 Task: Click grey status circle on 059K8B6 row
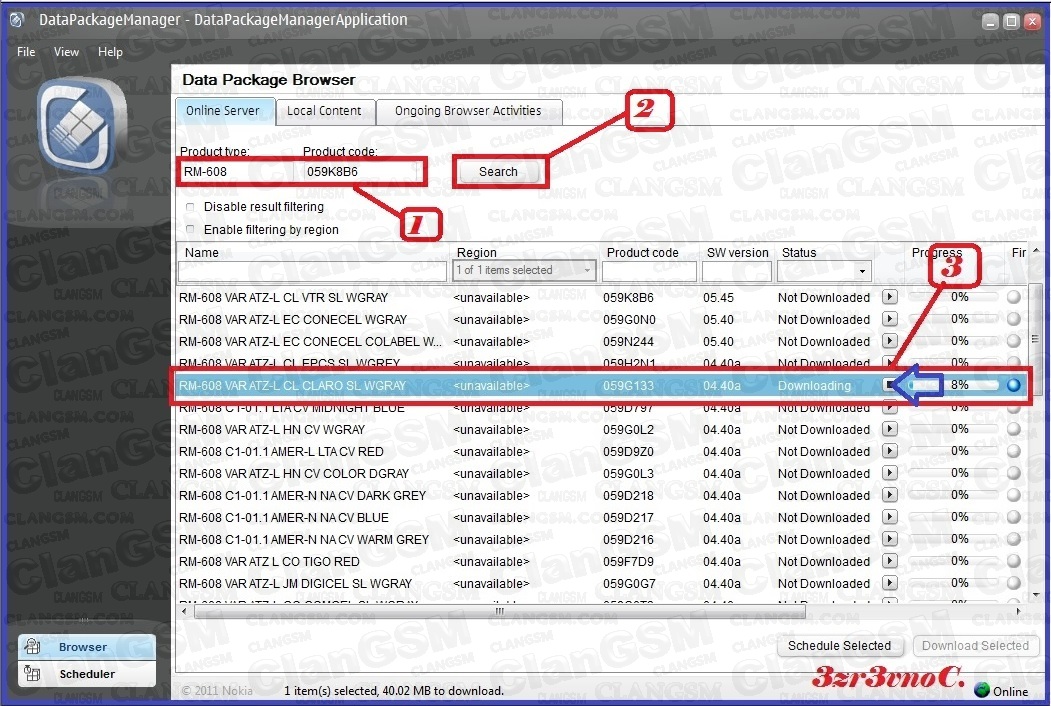[x=1015, y=297]
